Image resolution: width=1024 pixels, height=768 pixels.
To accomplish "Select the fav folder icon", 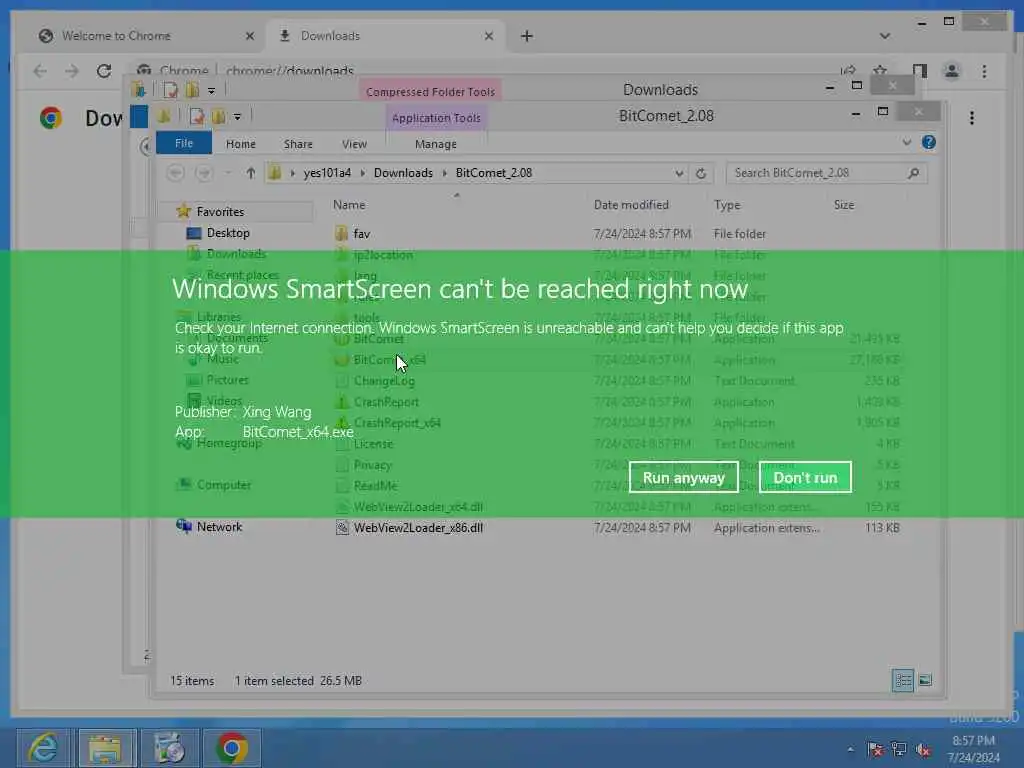I will coord(341,234).
